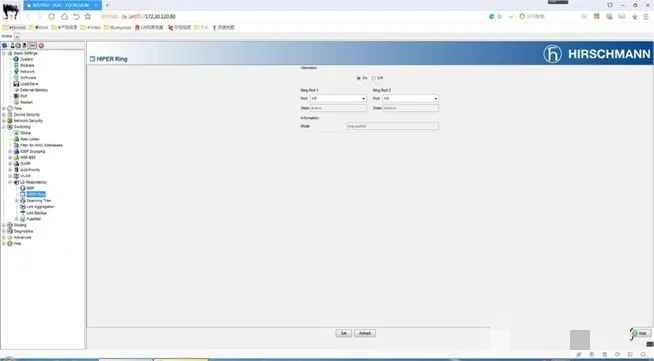Click the browser back arrow
The height and width of the screenshot is (361, 654).
point(28,16)
